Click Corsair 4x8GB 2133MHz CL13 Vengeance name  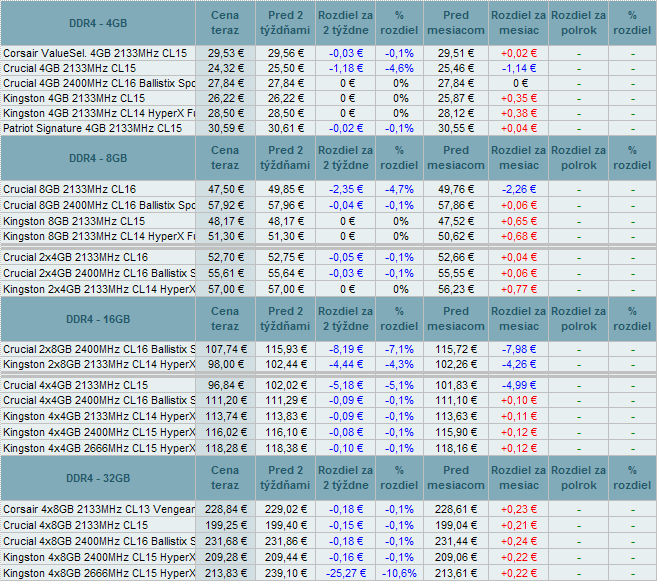pyautogui.click(x=99, y=509)
